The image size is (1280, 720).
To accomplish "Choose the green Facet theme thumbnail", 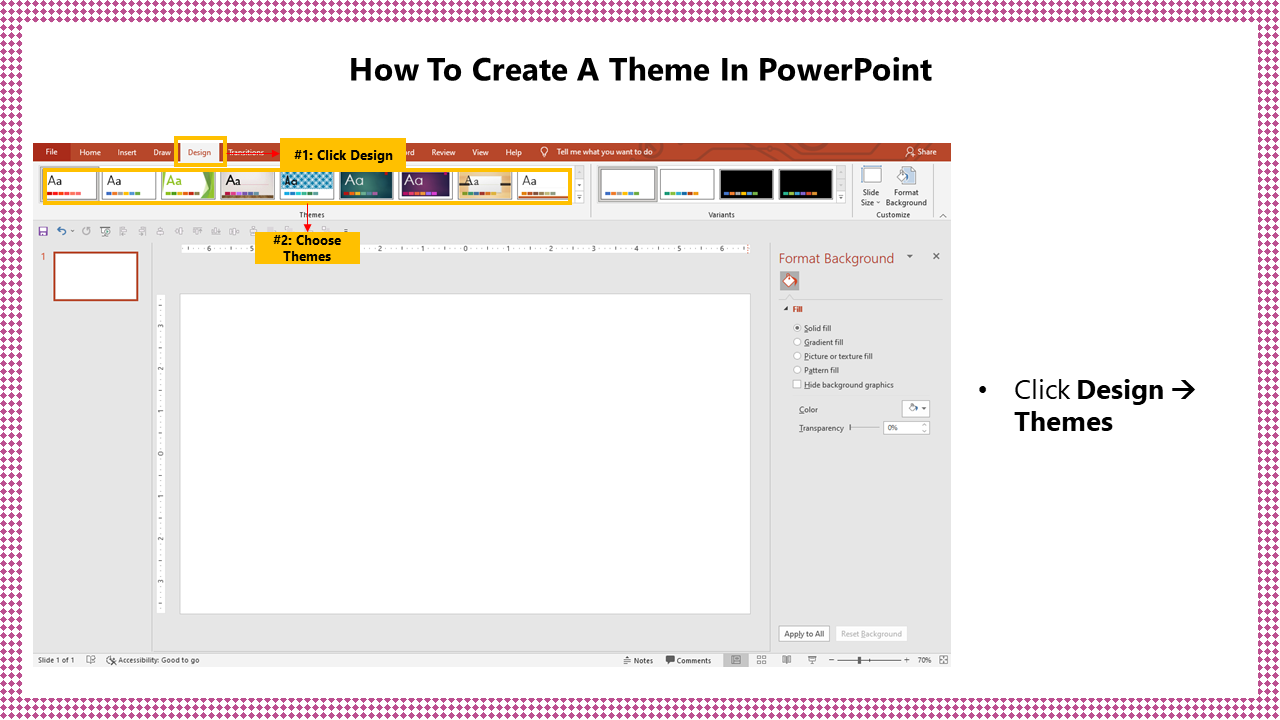I will [x=189, y=184].
